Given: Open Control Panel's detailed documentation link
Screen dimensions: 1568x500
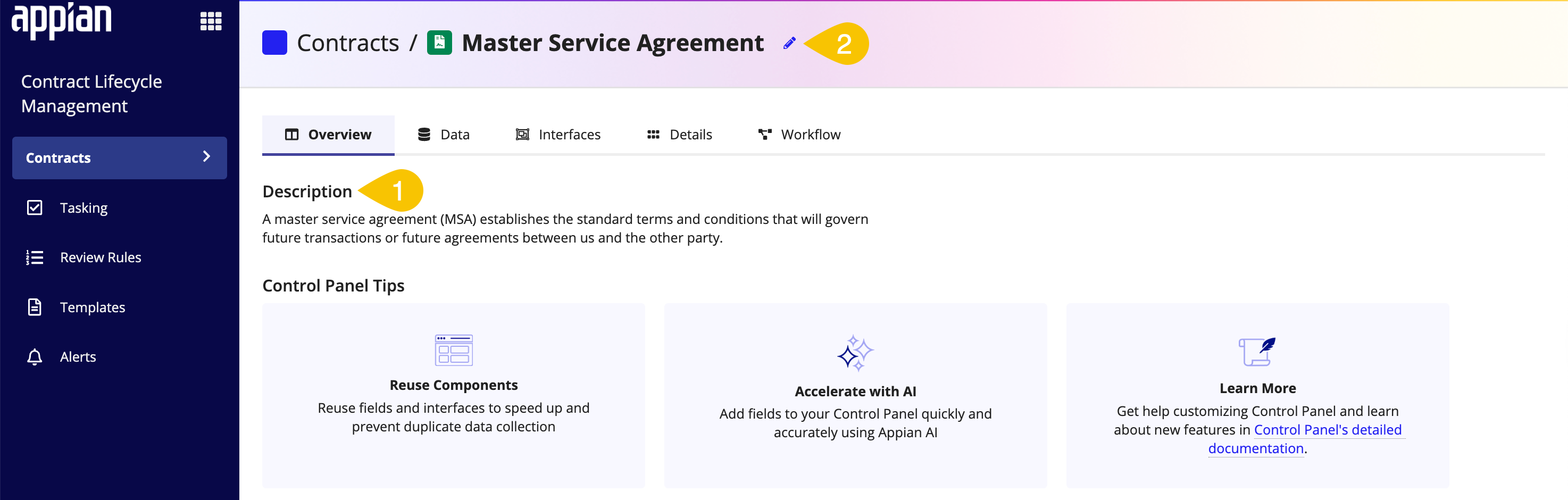Looking at the screenshot, I should click(1305, 438).
